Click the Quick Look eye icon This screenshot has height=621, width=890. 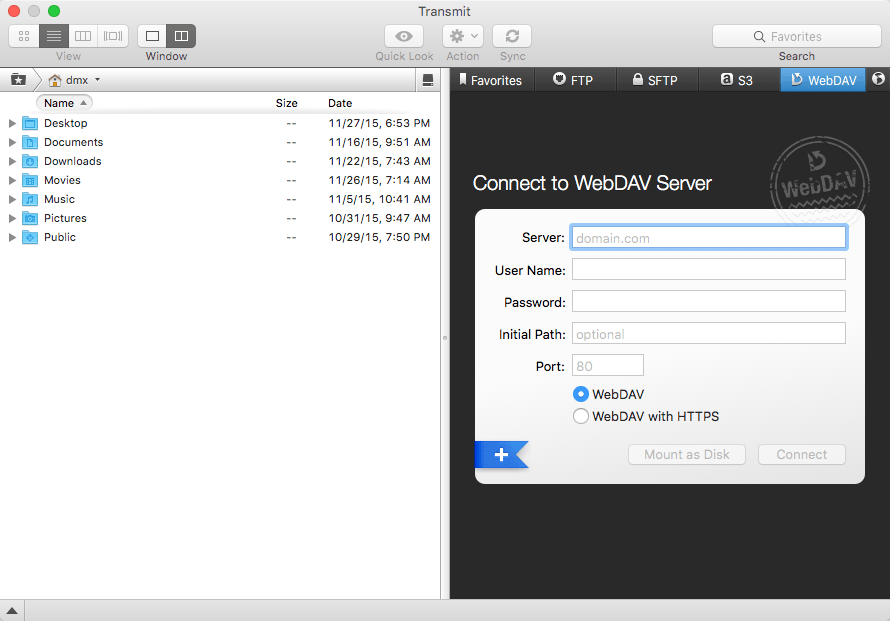(x=404, y=36)
